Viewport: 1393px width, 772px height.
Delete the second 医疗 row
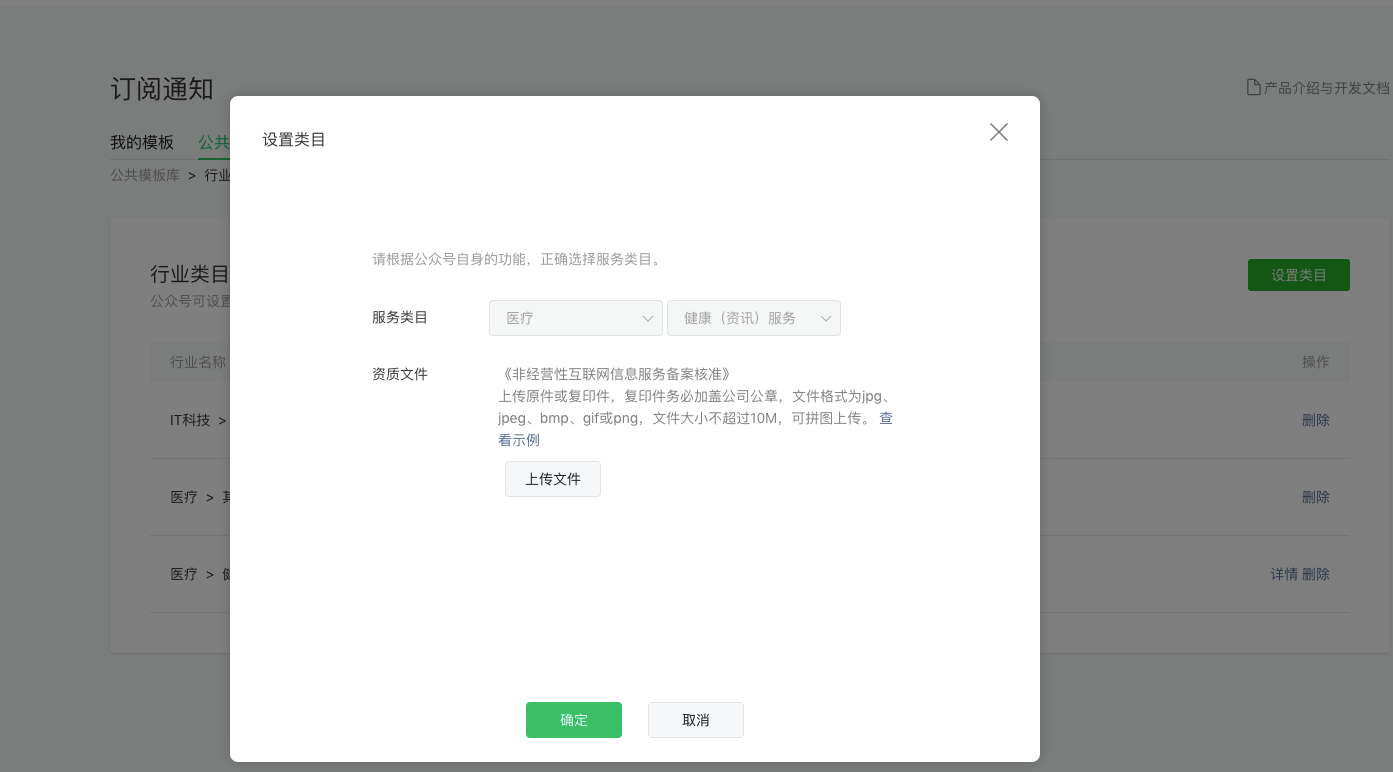pos(1316,497)
